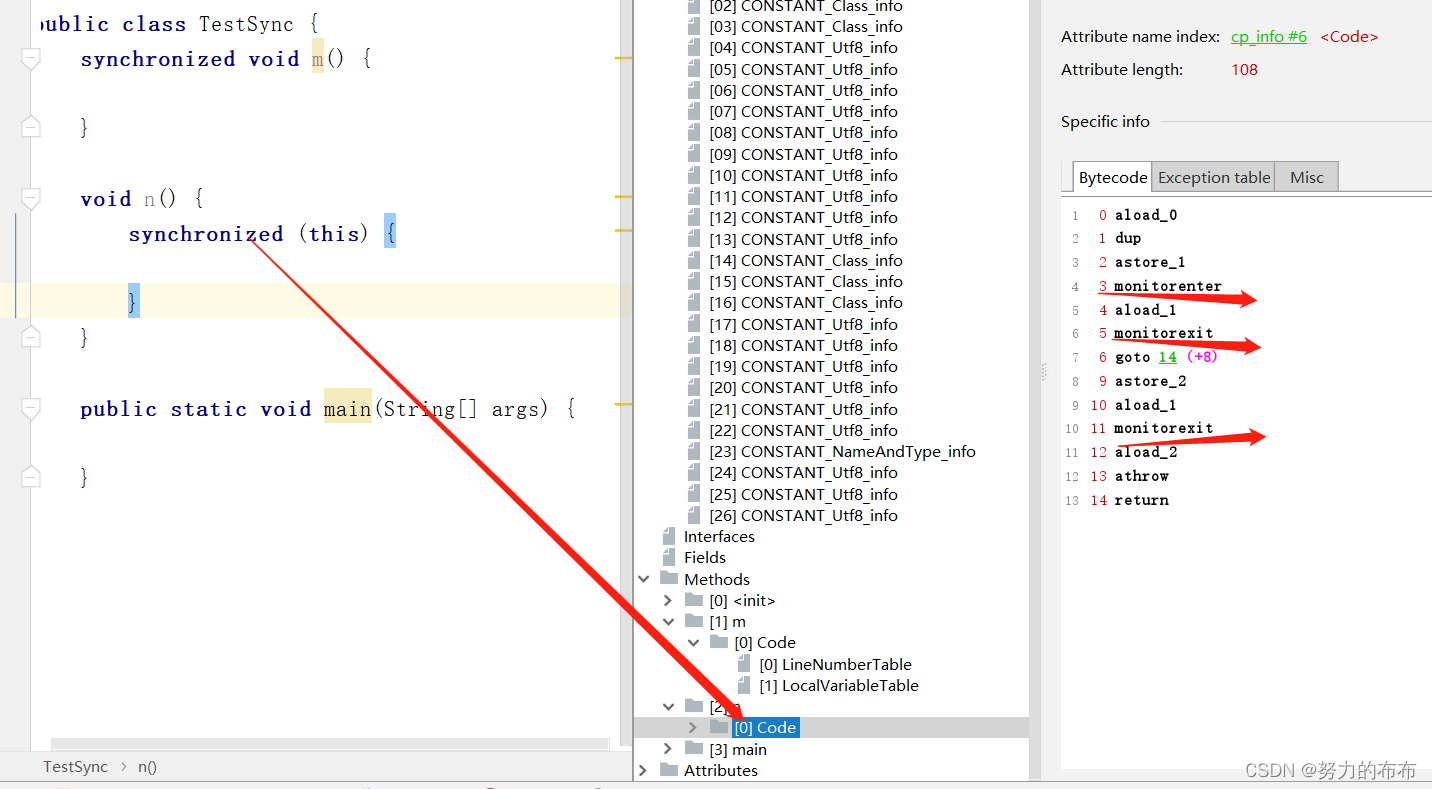Collapse the Methods tree node
The image size is (1432, 789).
pos(643,579)
